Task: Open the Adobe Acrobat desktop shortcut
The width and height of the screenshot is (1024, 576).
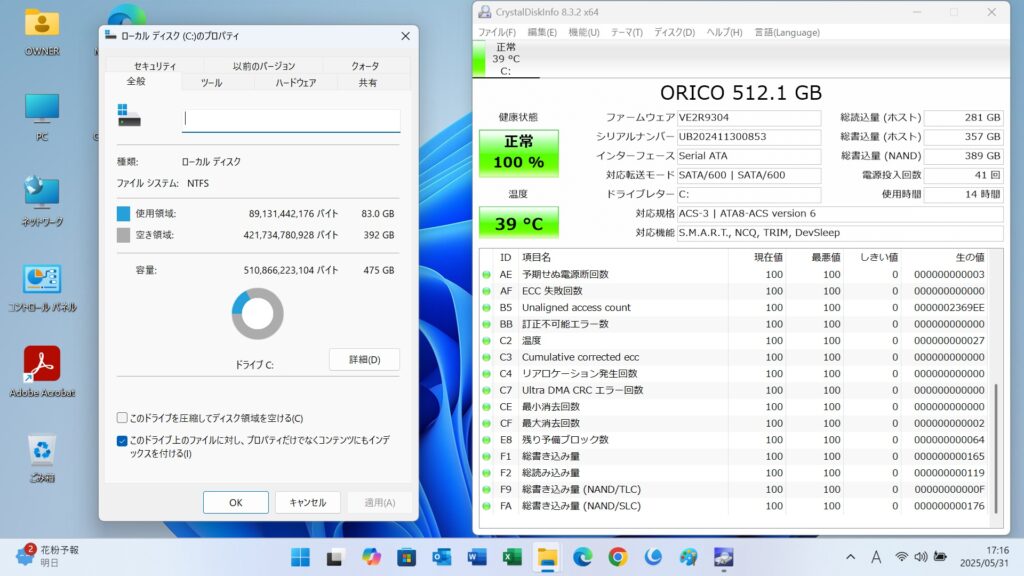Action: [x=42, y=365]
